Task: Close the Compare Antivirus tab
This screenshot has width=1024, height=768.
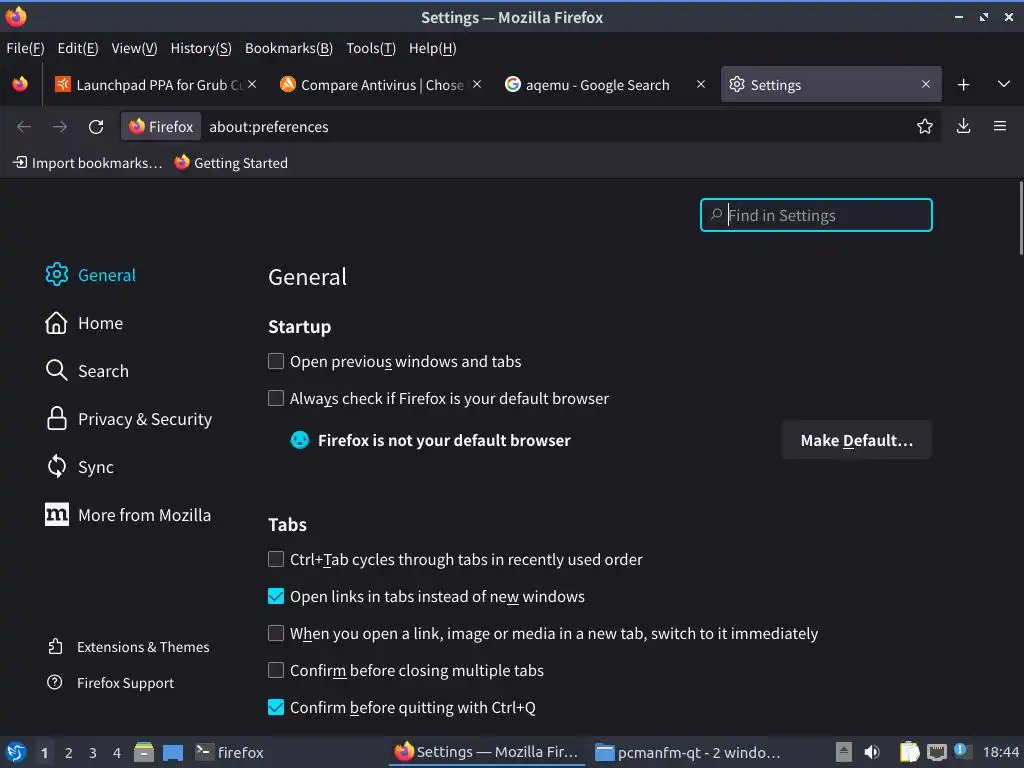Action: 477,84
